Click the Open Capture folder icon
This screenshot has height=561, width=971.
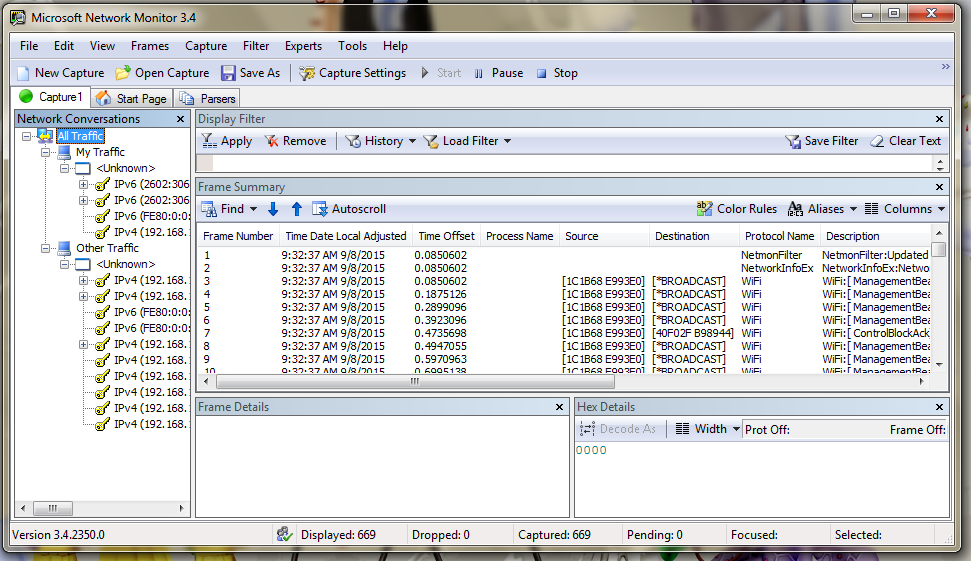pyautogui.click(x=123, y=73)
